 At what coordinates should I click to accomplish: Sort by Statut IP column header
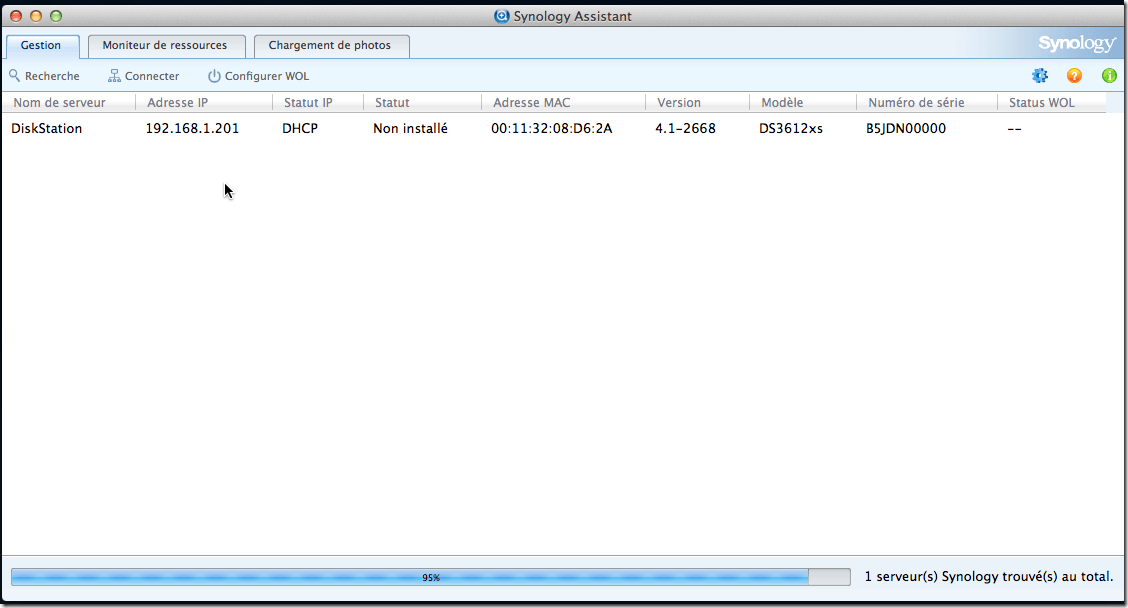tap(318, 103)
